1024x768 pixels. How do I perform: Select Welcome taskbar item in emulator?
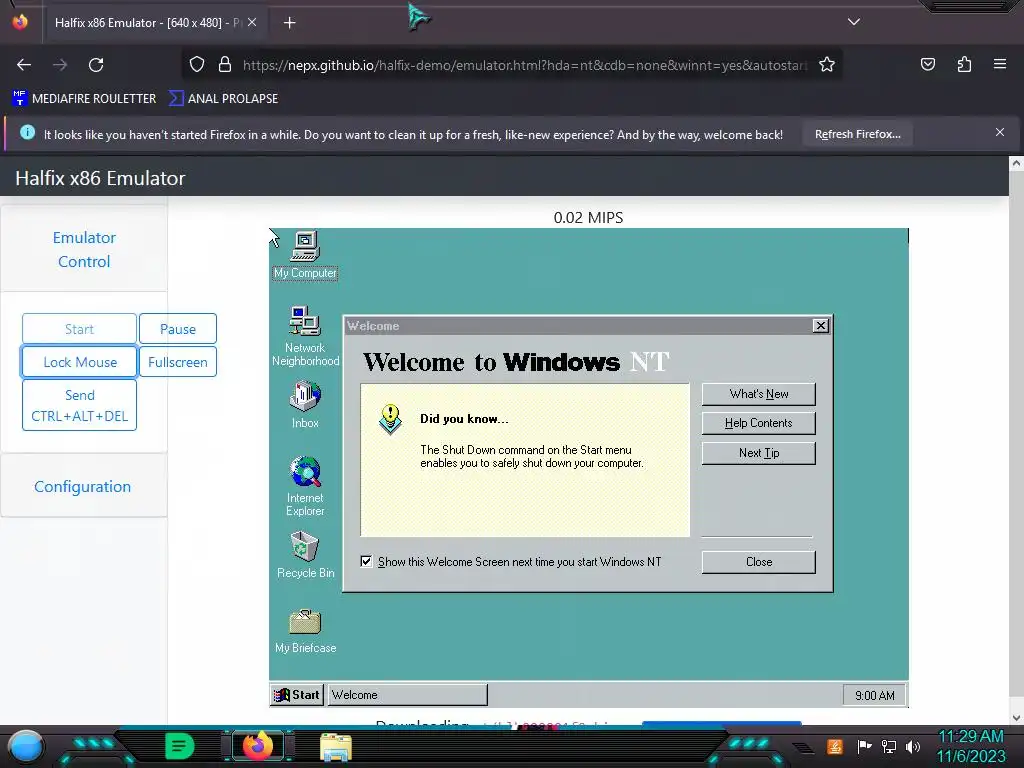point(408,695)
